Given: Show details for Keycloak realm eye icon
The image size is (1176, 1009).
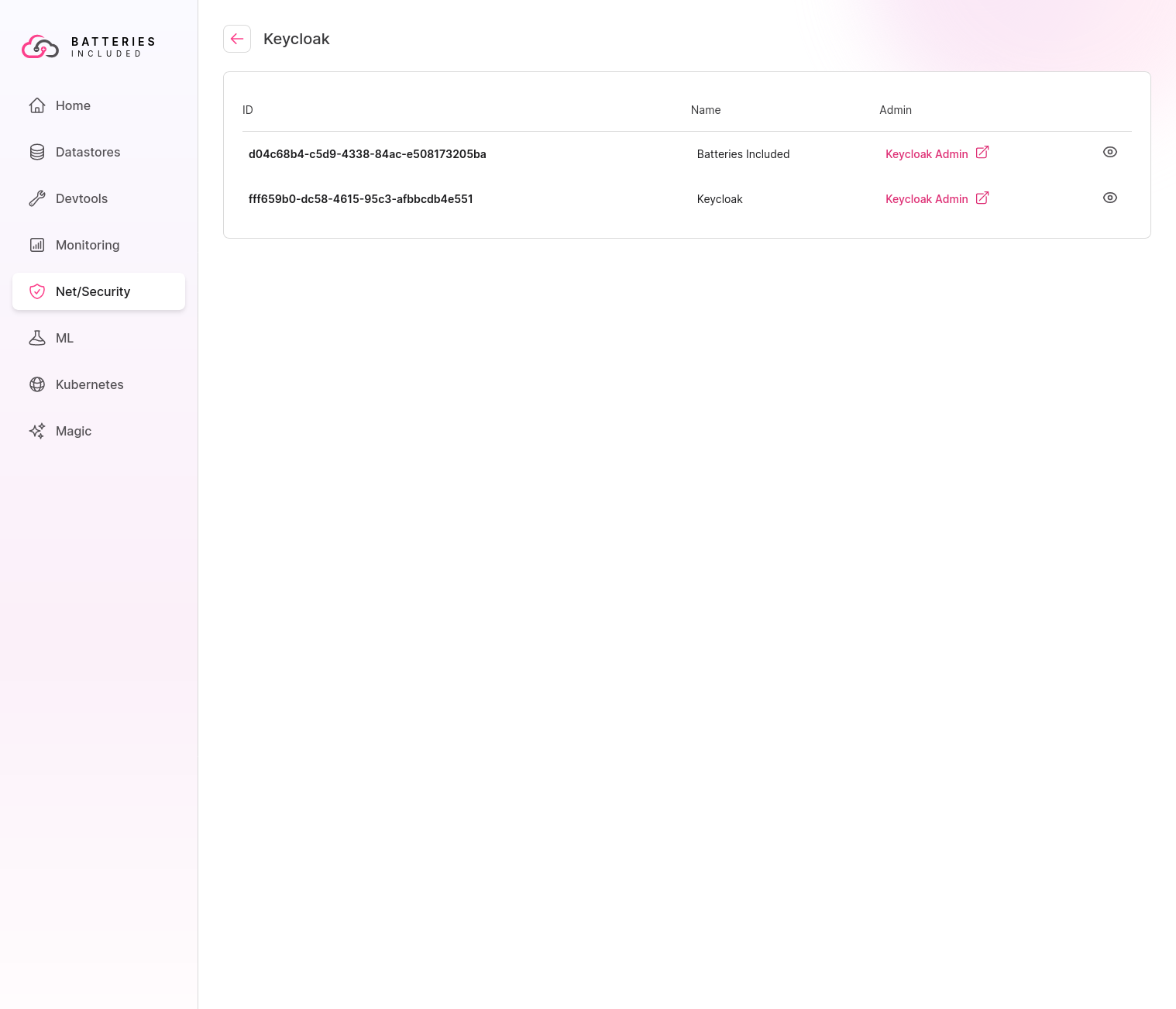Looking at the screenshot, I should pos(1110,198).
